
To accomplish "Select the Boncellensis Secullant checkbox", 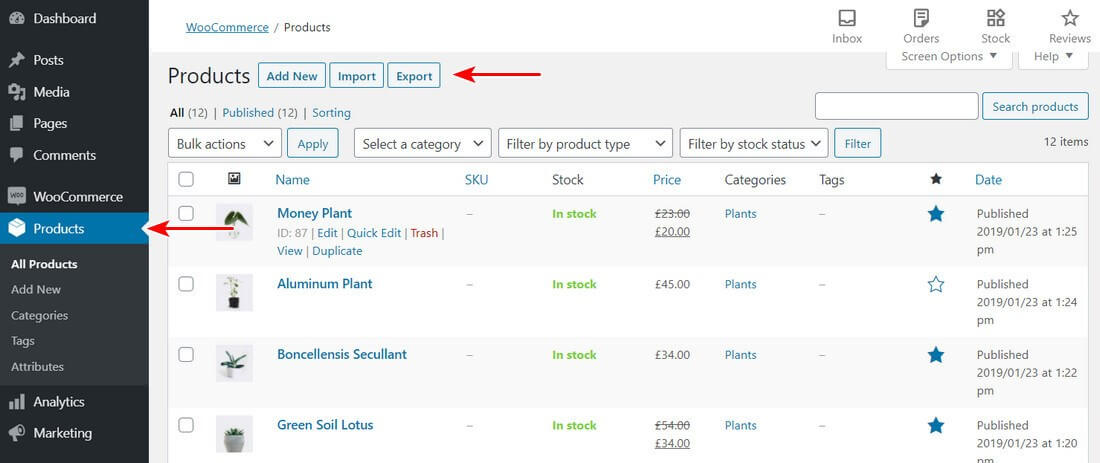I will pyautogui.click(x=186, y=354).
